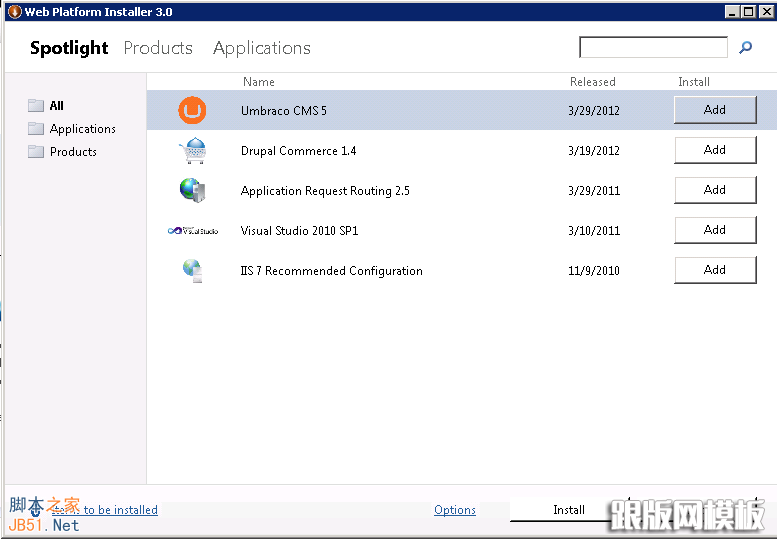Click release date 3/10/2011
The width and height of the screenshot is (777, 539).
(x=594, y=231)
